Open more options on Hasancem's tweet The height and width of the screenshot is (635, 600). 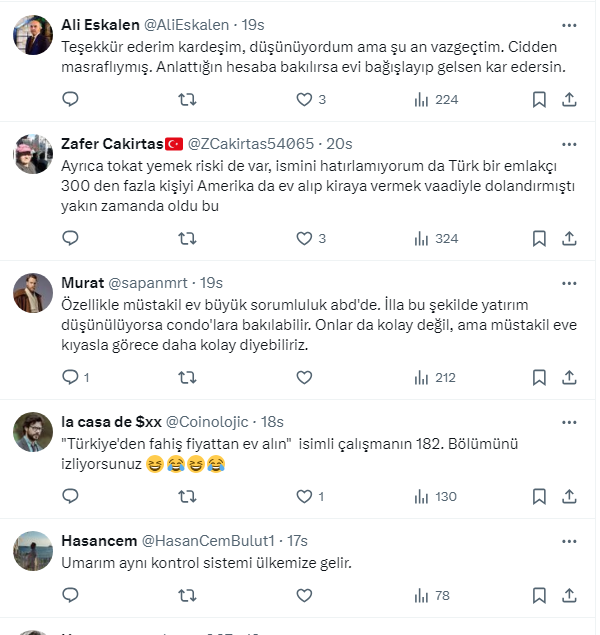569,540
